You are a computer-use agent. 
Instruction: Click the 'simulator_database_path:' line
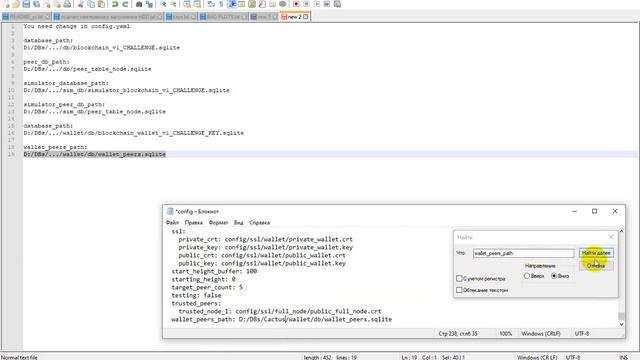(x=66, y=83)
